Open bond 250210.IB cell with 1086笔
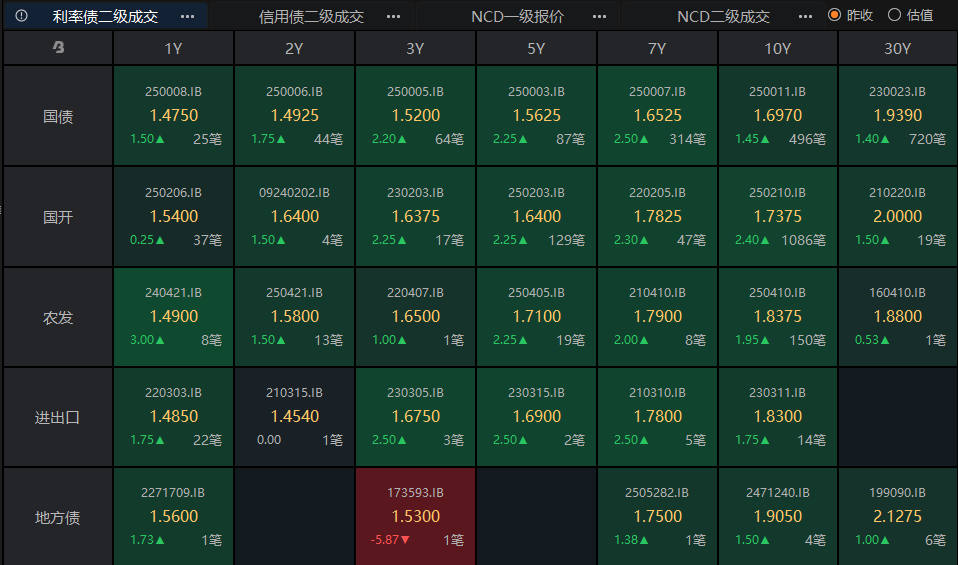This screenshot has width=958, height=565. tap(778, 217)
